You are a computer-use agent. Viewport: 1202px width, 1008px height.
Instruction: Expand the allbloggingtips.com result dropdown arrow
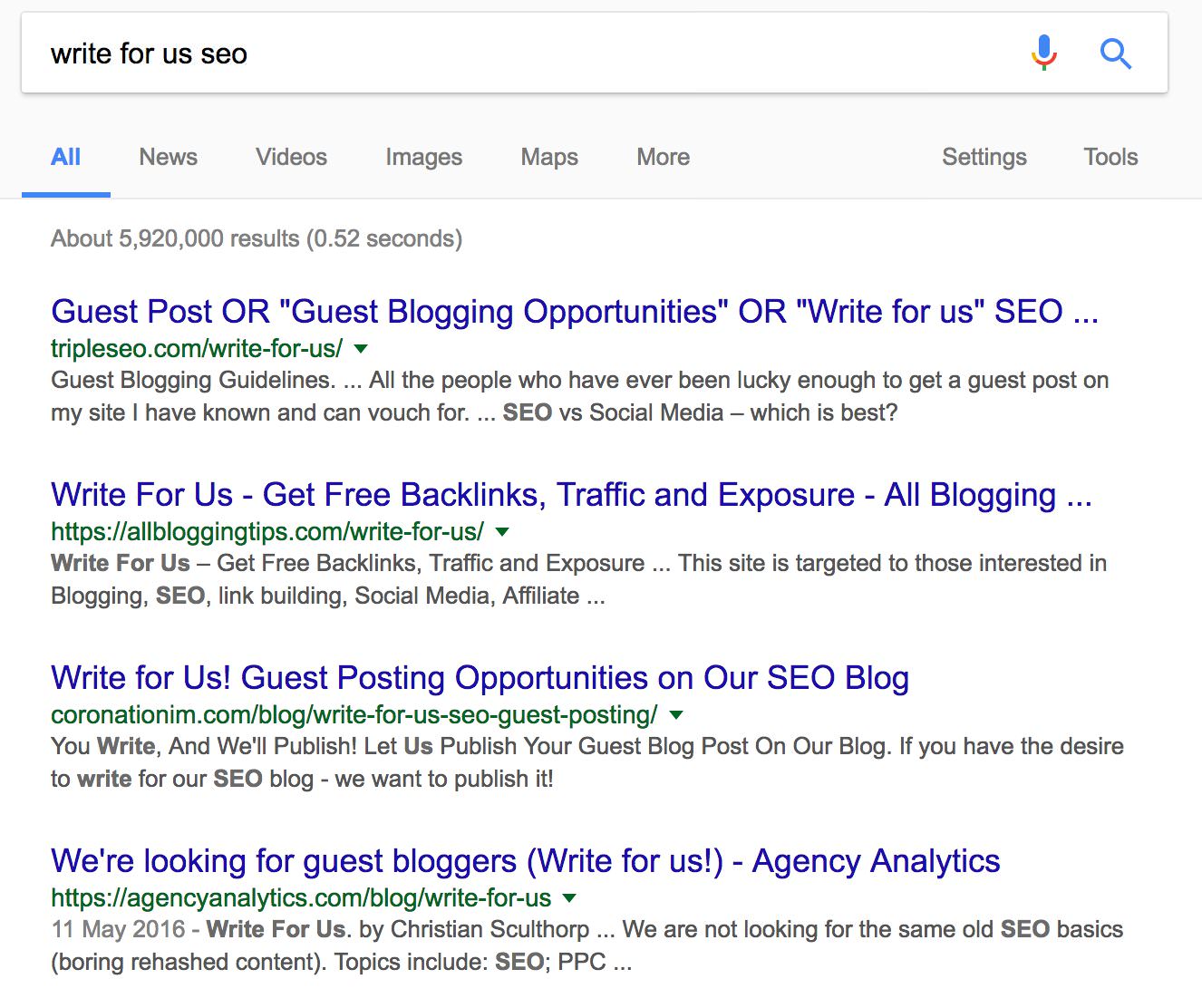[x=502, y=532]
